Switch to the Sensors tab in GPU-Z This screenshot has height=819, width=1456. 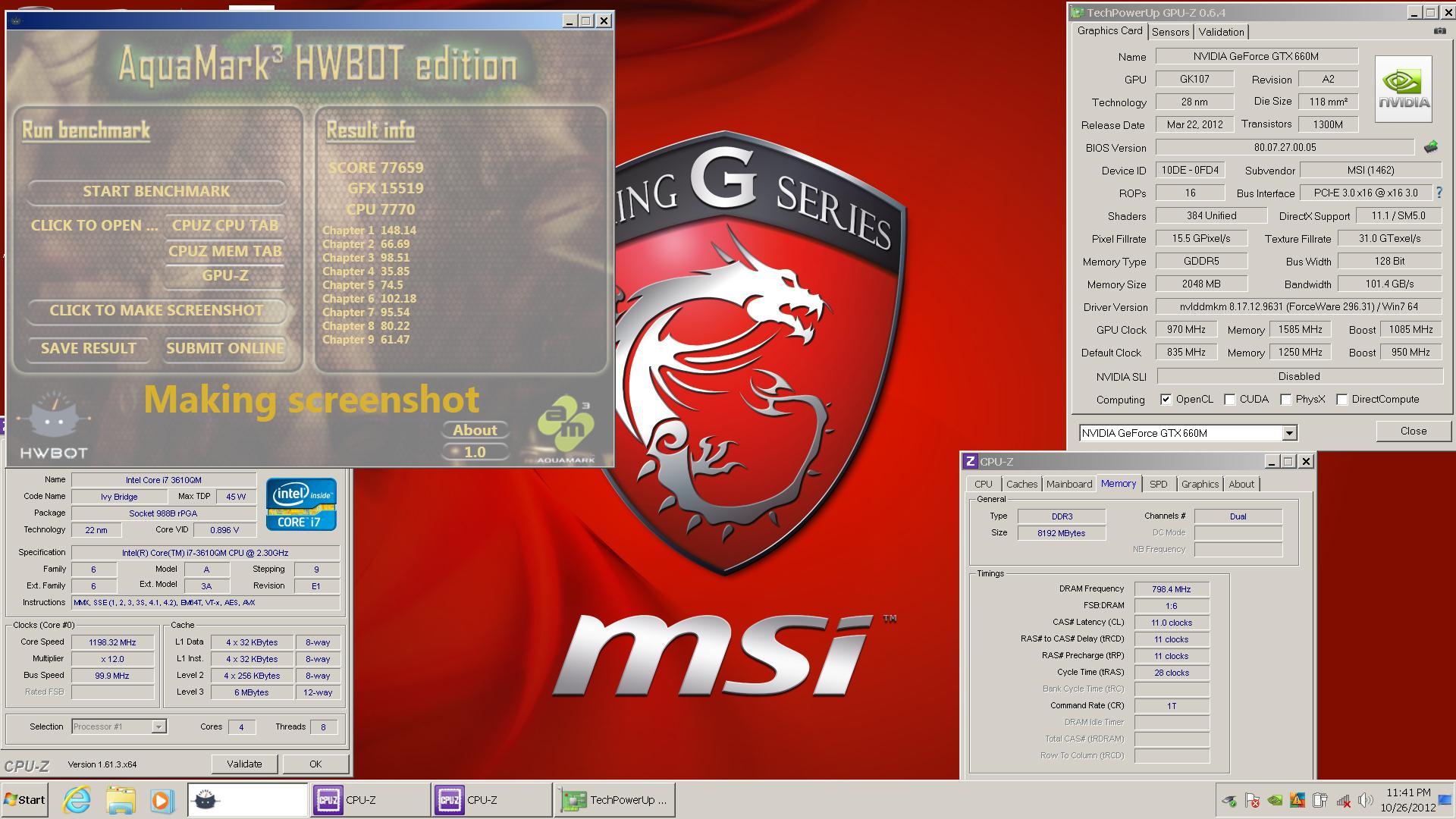click(1170, 32)
